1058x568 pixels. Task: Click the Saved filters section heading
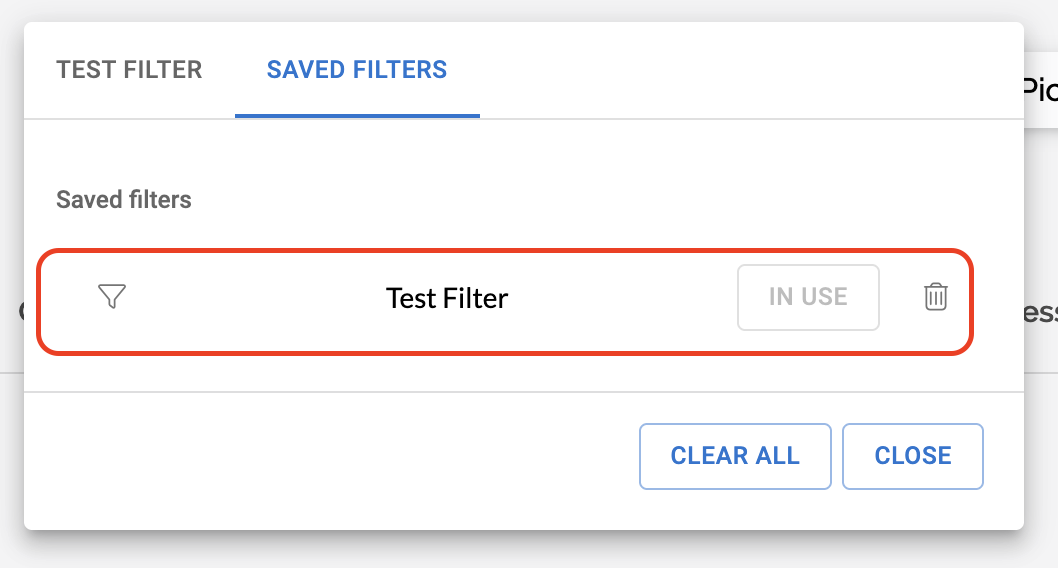coord(124,200)
